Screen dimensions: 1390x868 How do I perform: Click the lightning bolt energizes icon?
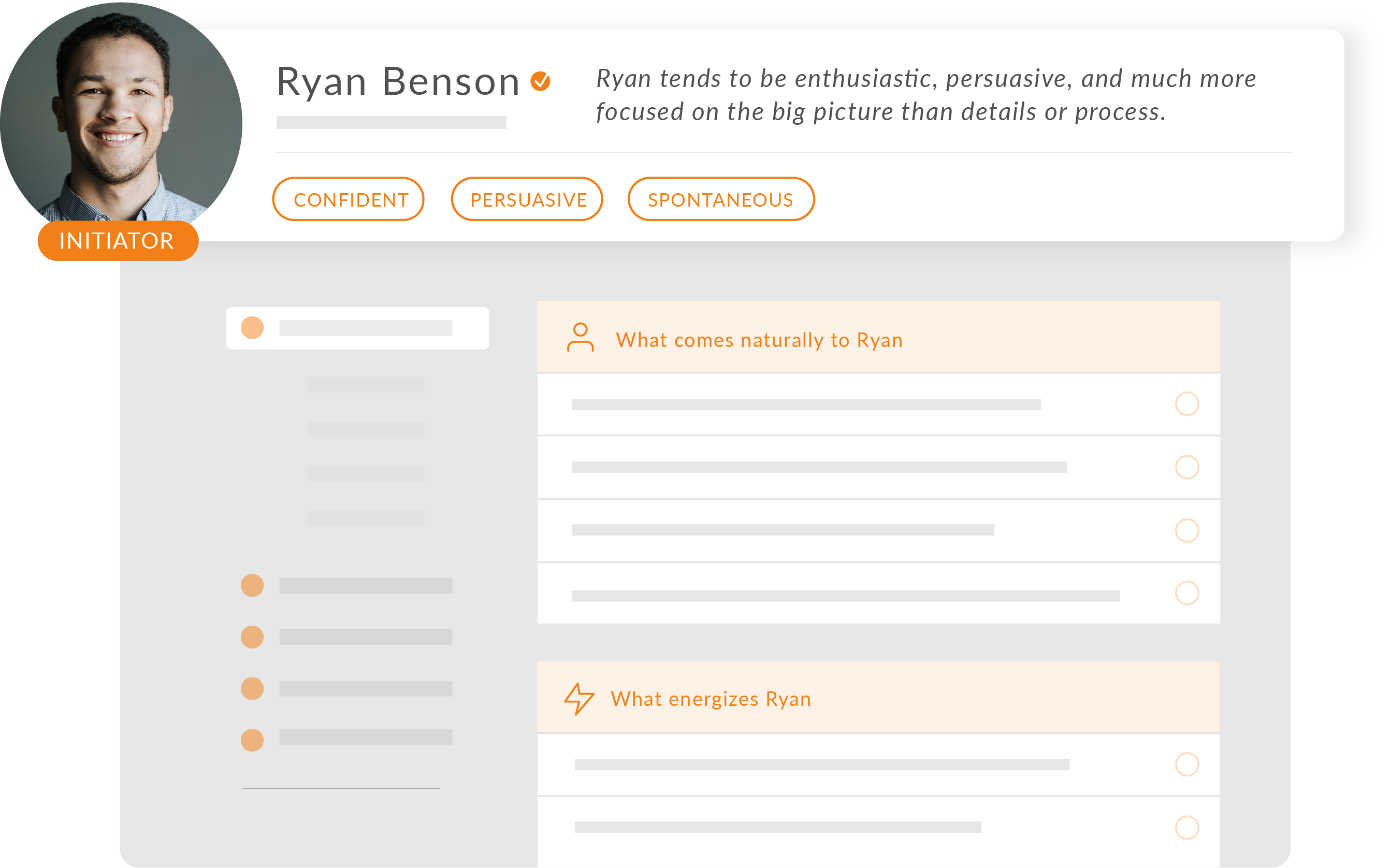[x=578, y=698]
